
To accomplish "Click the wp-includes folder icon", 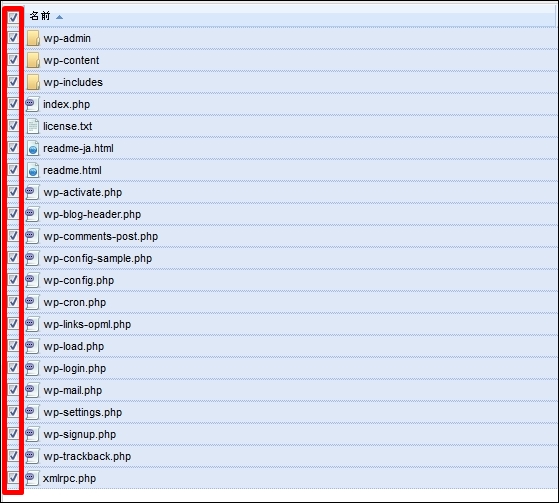I will pyautogui.click(x=33, y=82).
